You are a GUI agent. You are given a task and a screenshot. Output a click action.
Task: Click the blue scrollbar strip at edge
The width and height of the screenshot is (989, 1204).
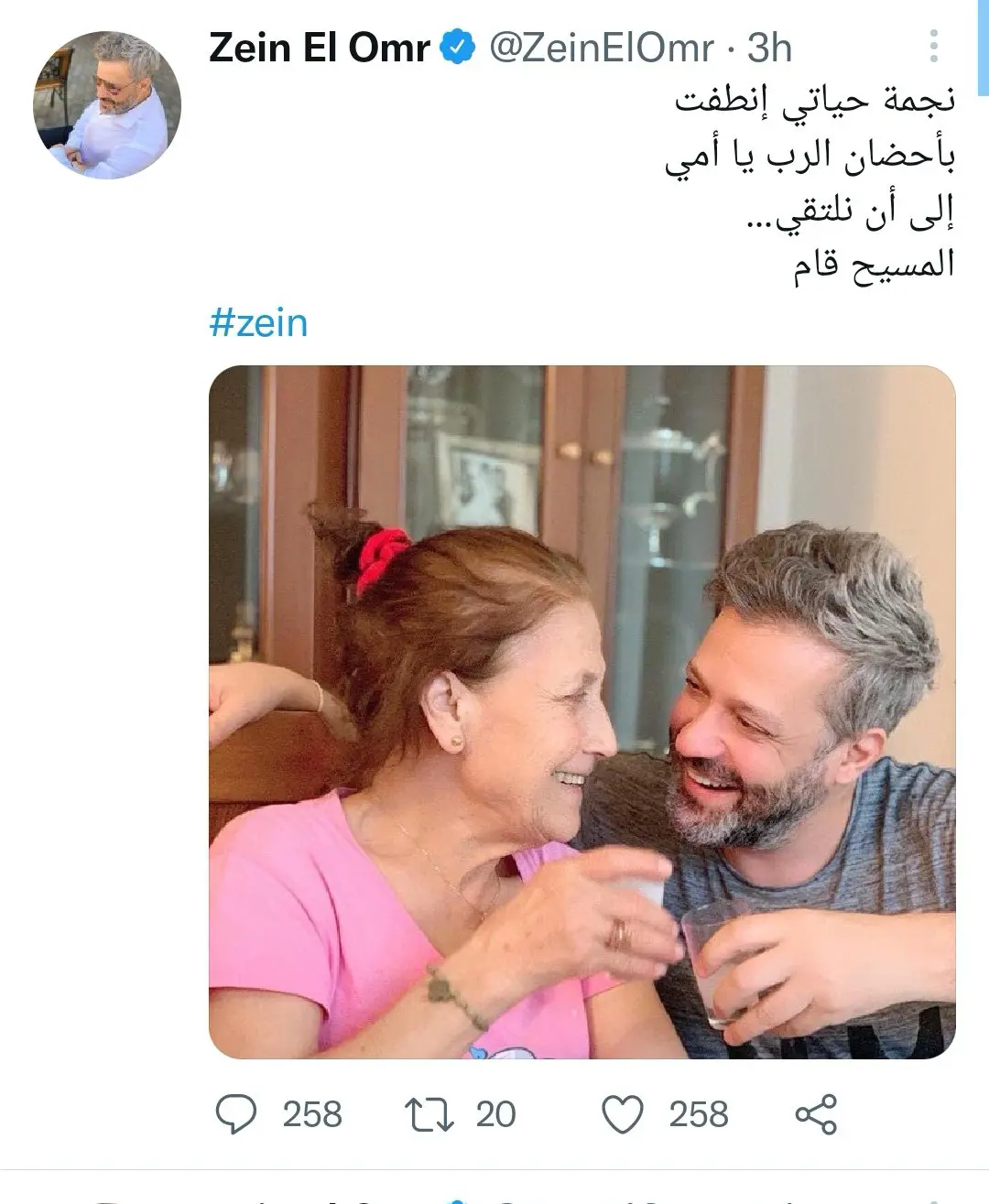984,48
